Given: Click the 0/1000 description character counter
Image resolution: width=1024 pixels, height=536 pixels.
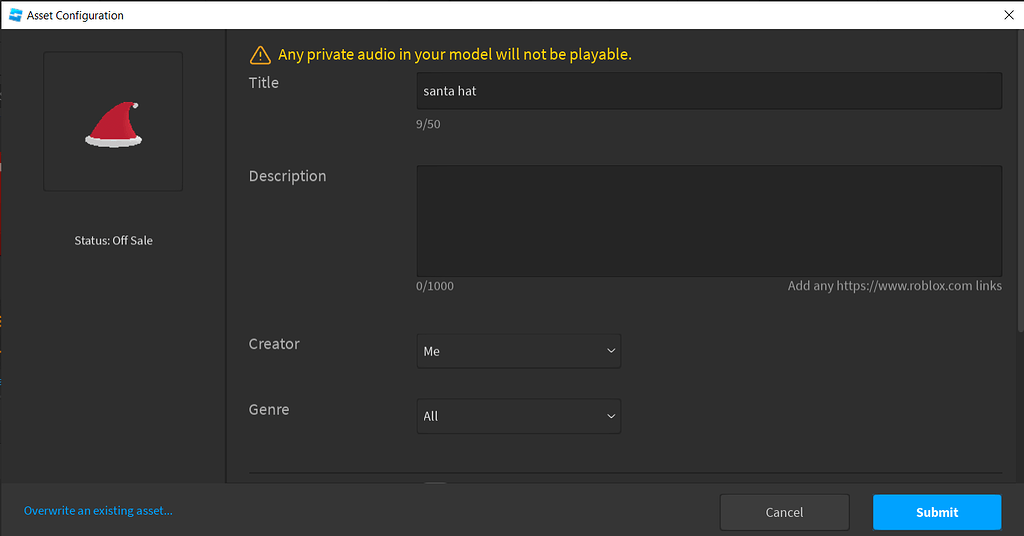Looking at the screenshot, I should coord(435,286).
